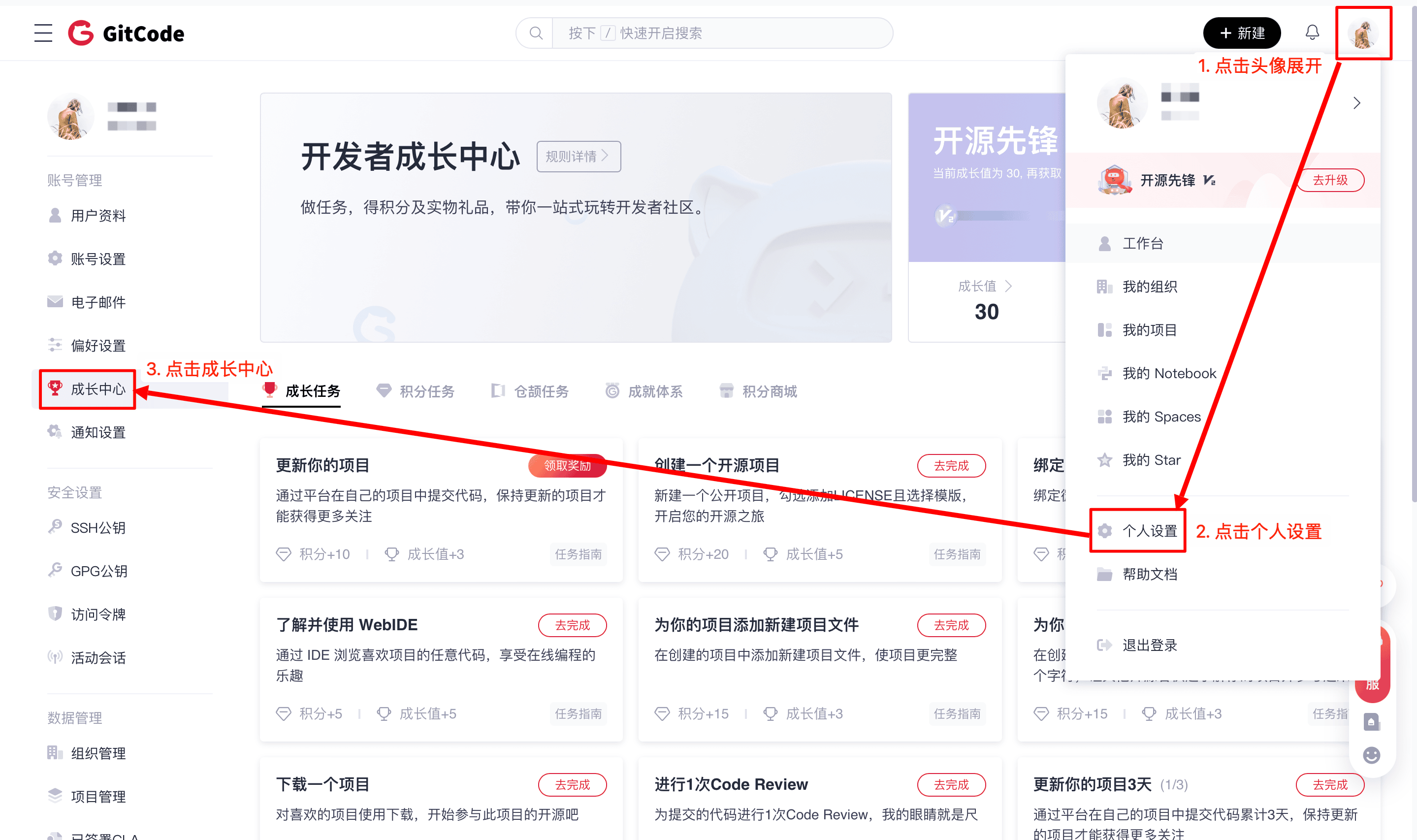Click the user avatar in header
1417x840 pixels.
(x=1363, y=33)
